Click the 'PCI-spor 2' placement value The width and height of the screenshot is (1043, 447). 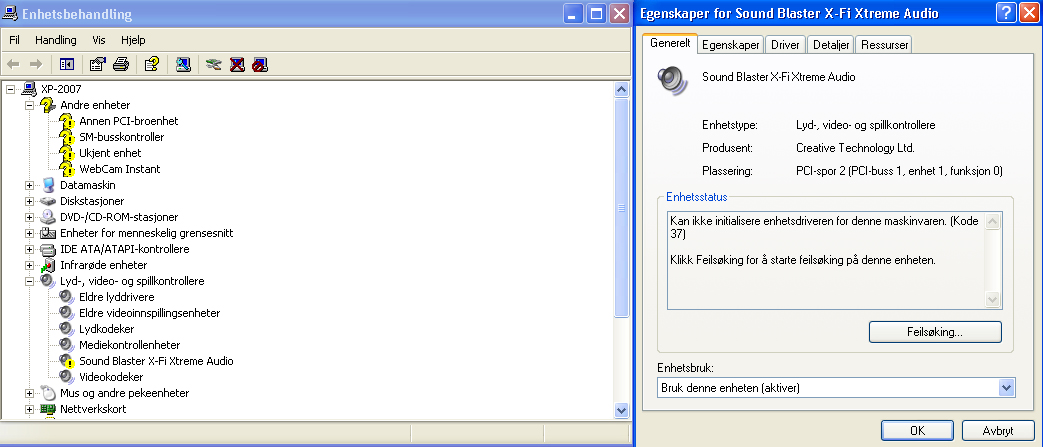pyautogui.click(x=899, y=171)
